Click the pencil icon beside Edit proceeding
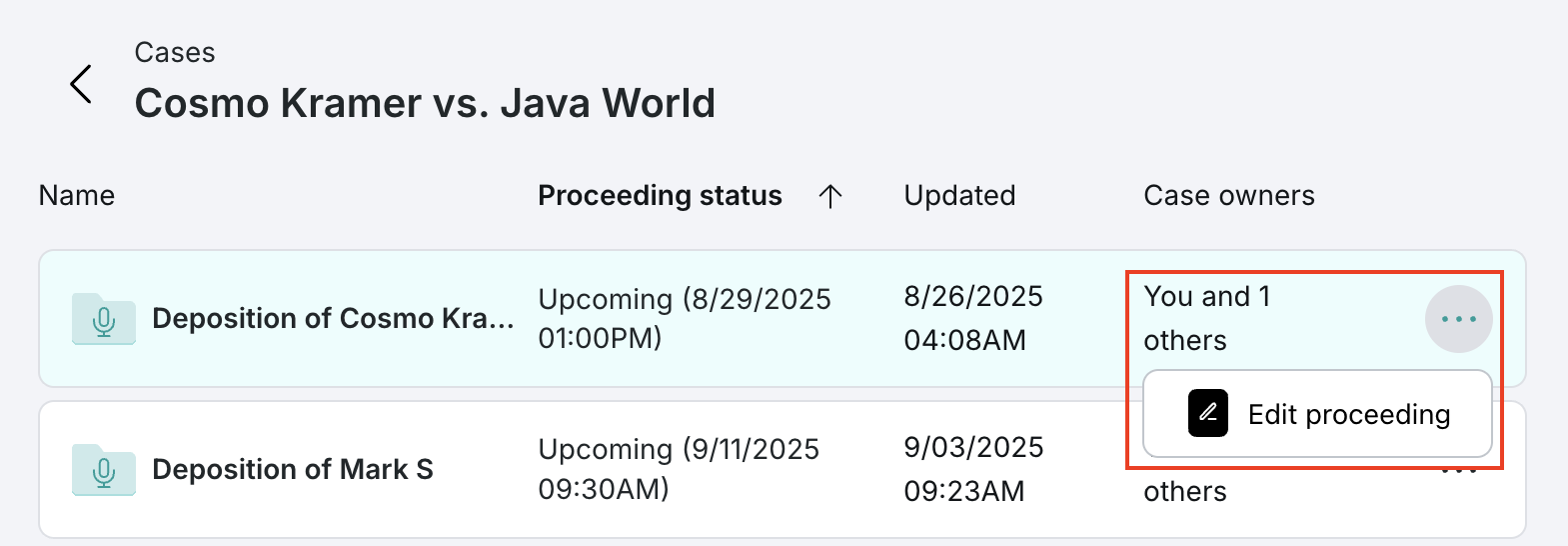This screenshot has width=1568, height=546. pos(1208,413)
